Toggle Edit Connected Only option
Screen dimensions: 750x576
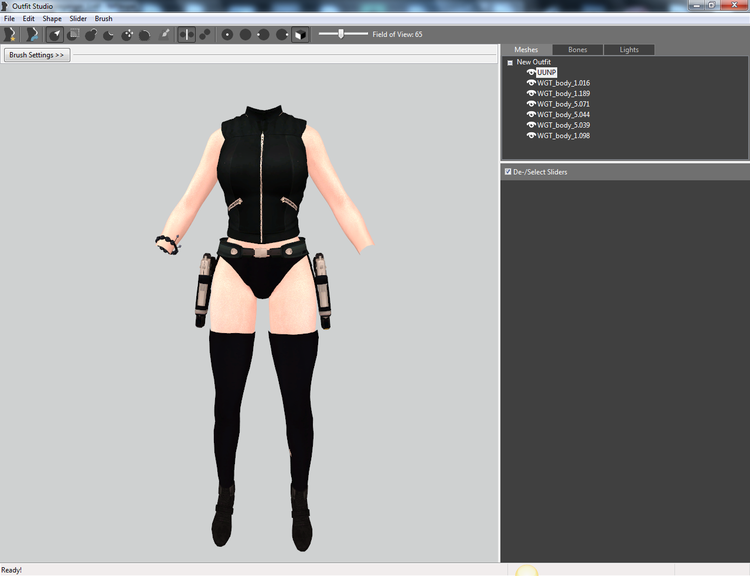(x=205, y=34)
